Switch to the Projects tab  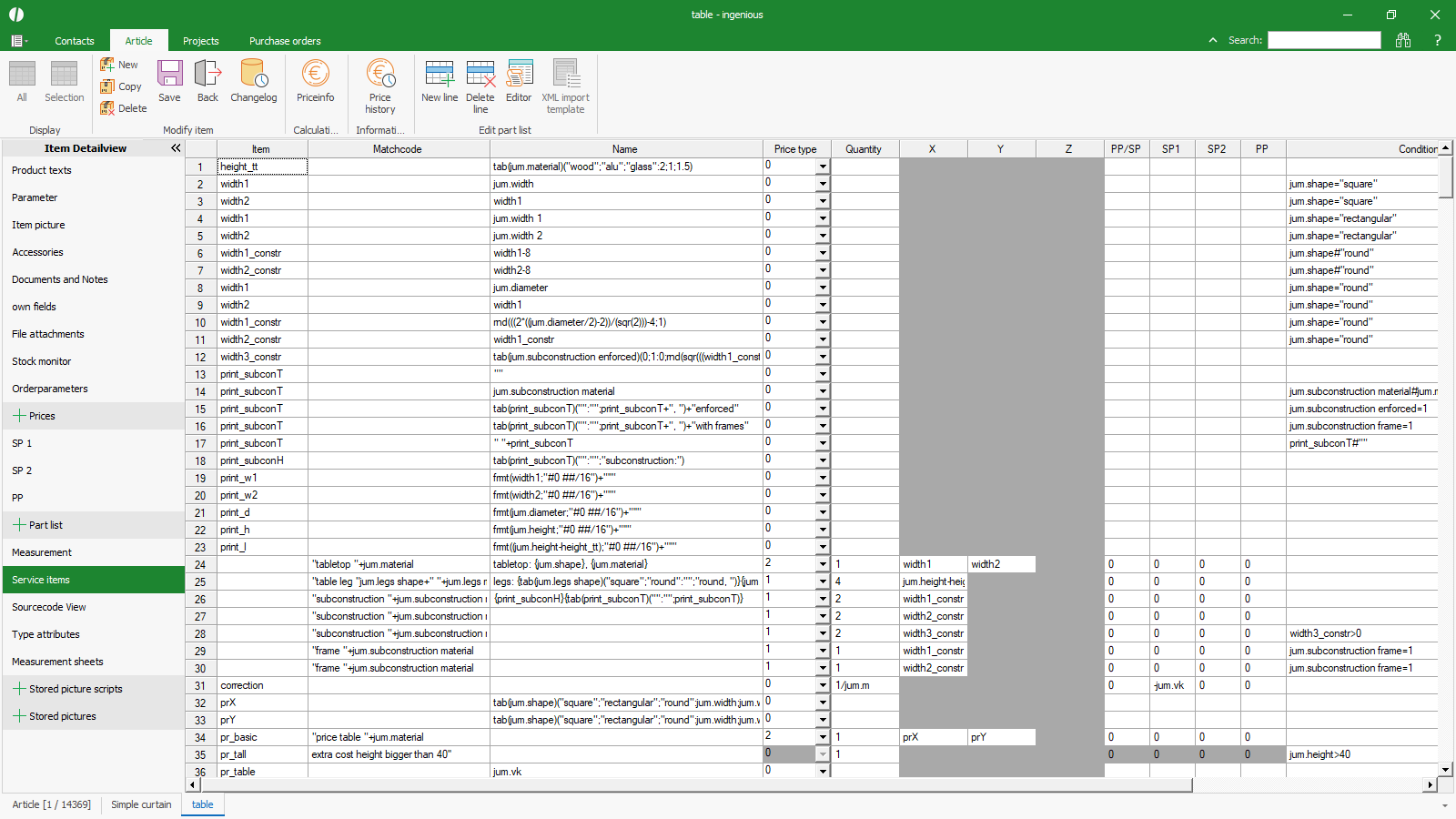tap(200, 41)
